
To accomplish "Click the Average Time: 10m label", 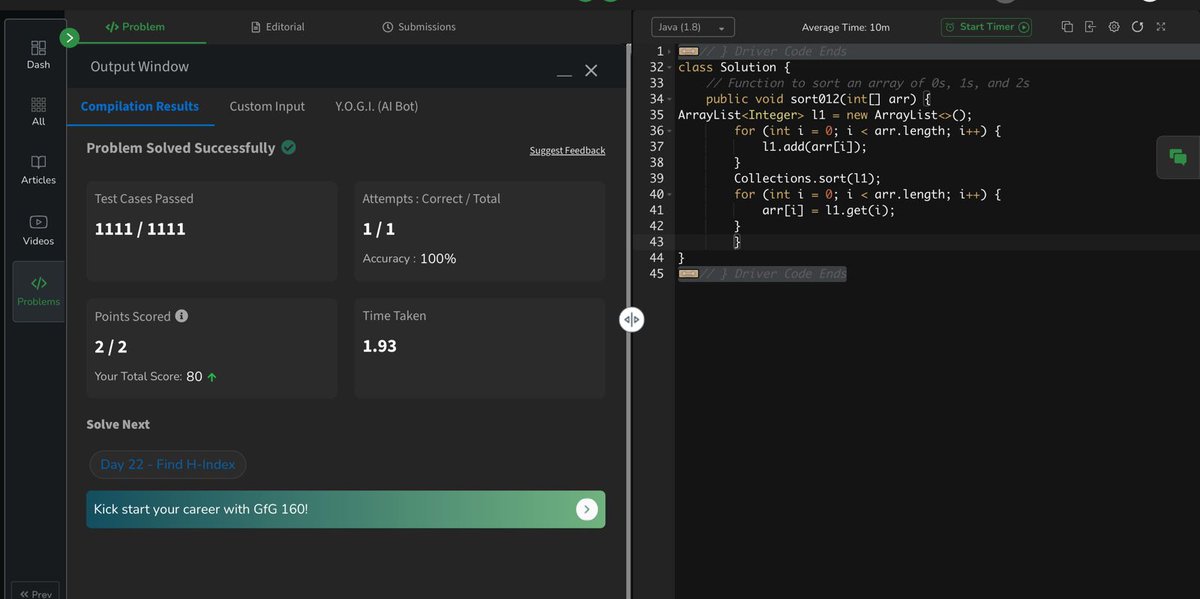I will click(x=846, y=28).
